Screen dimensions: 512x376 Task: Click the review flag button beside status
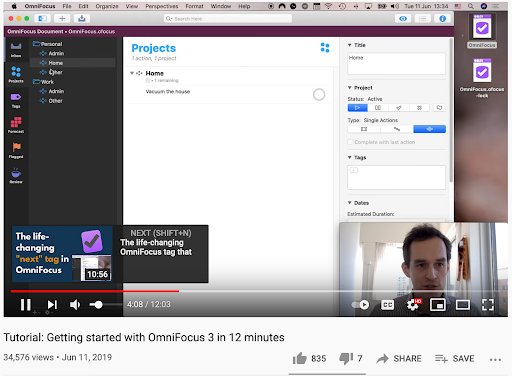click(439, 108)
